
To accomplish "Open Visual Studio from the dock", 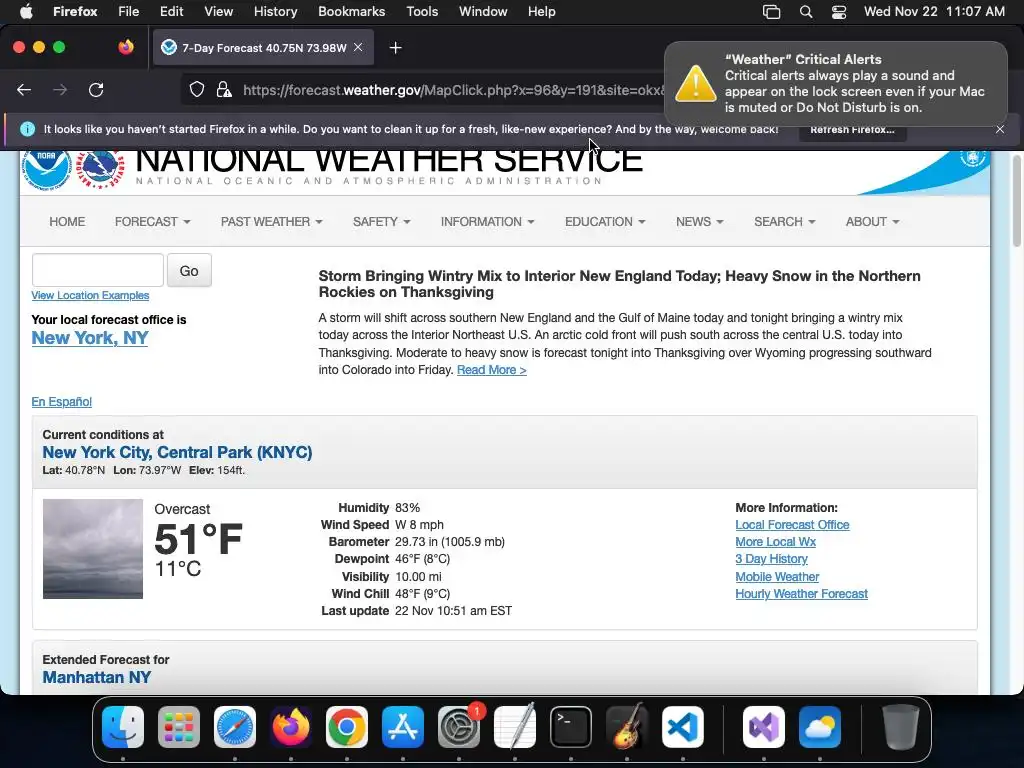I will coord(764,727).
